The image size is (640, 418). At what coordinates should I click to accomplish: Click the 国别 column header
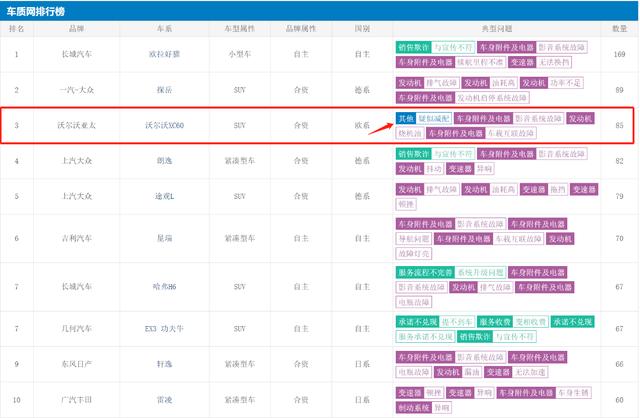coord(362,29)
